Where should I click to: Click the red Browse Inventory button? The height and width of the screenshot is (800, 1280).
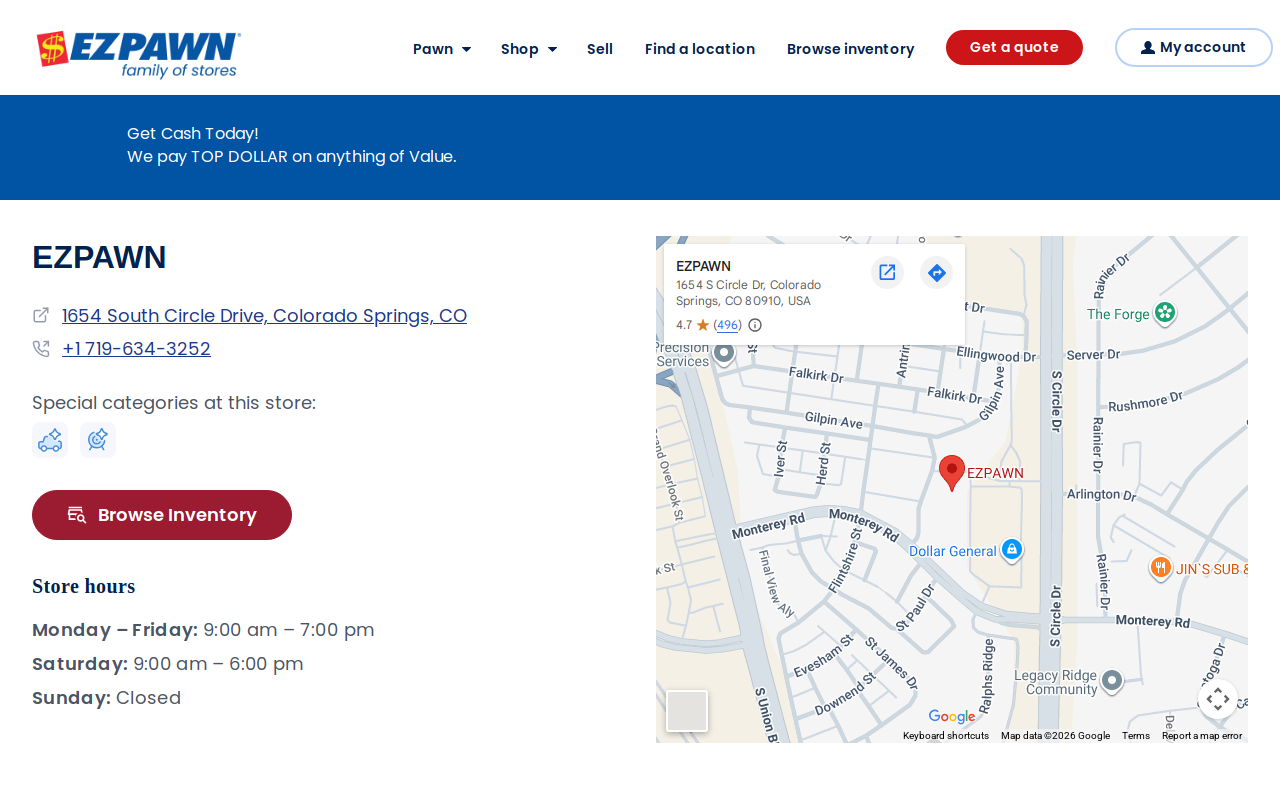point(162,515)
